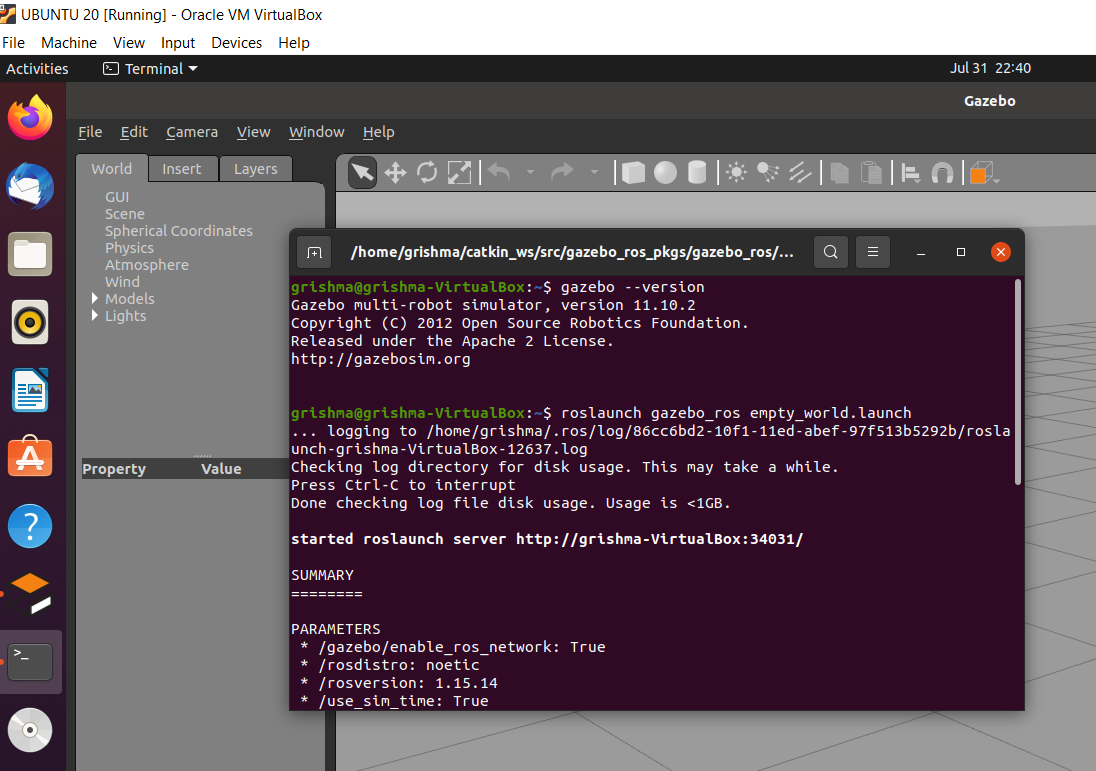Add a directional light
Viewport: 1096px width, 771px height.
coord(800,172)
